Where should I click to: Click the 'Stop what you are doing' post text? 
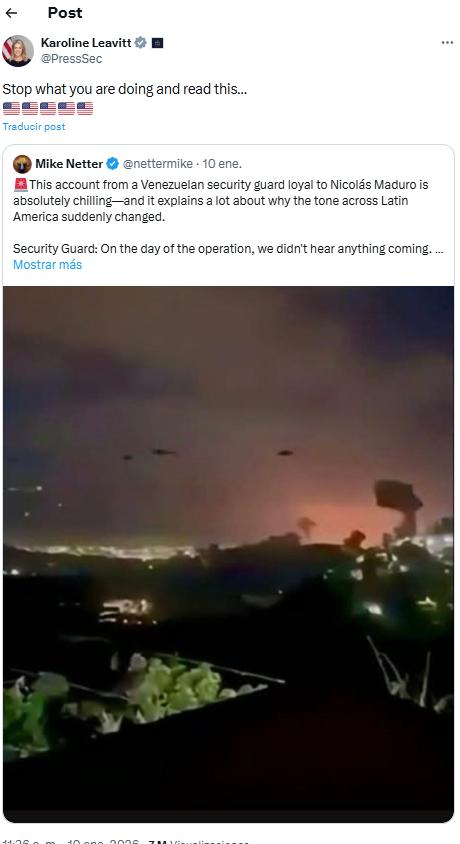(125, 89)
